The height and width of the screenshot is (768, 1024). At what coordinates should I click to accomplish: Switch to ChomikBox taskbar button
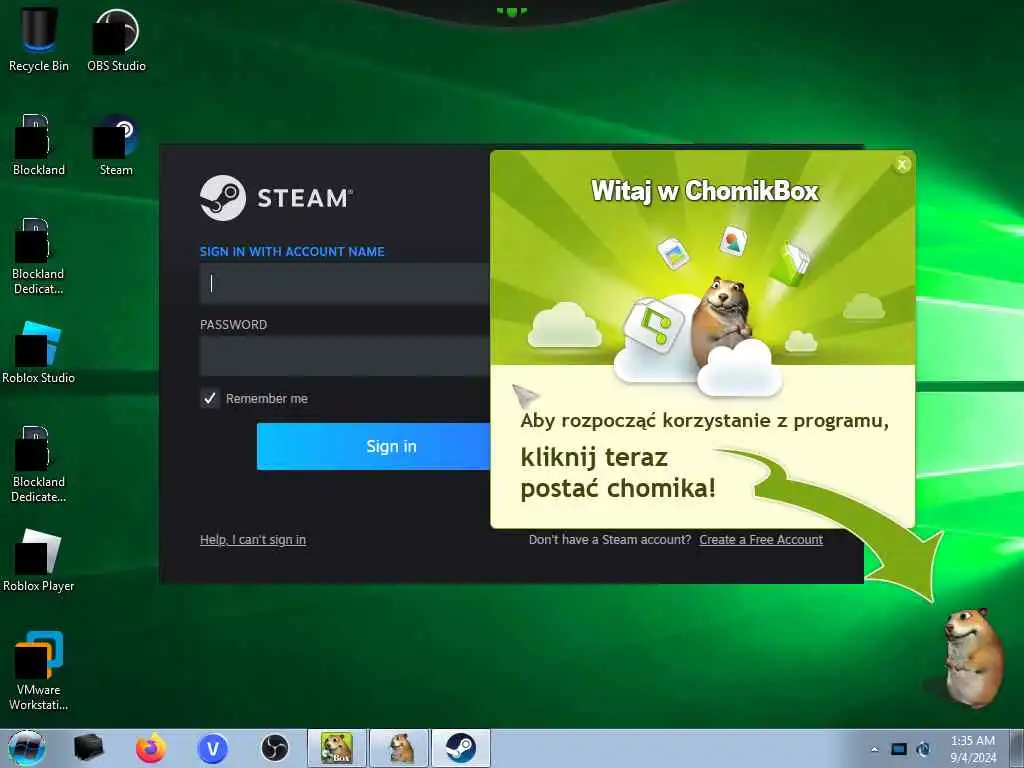pos(337,748)
